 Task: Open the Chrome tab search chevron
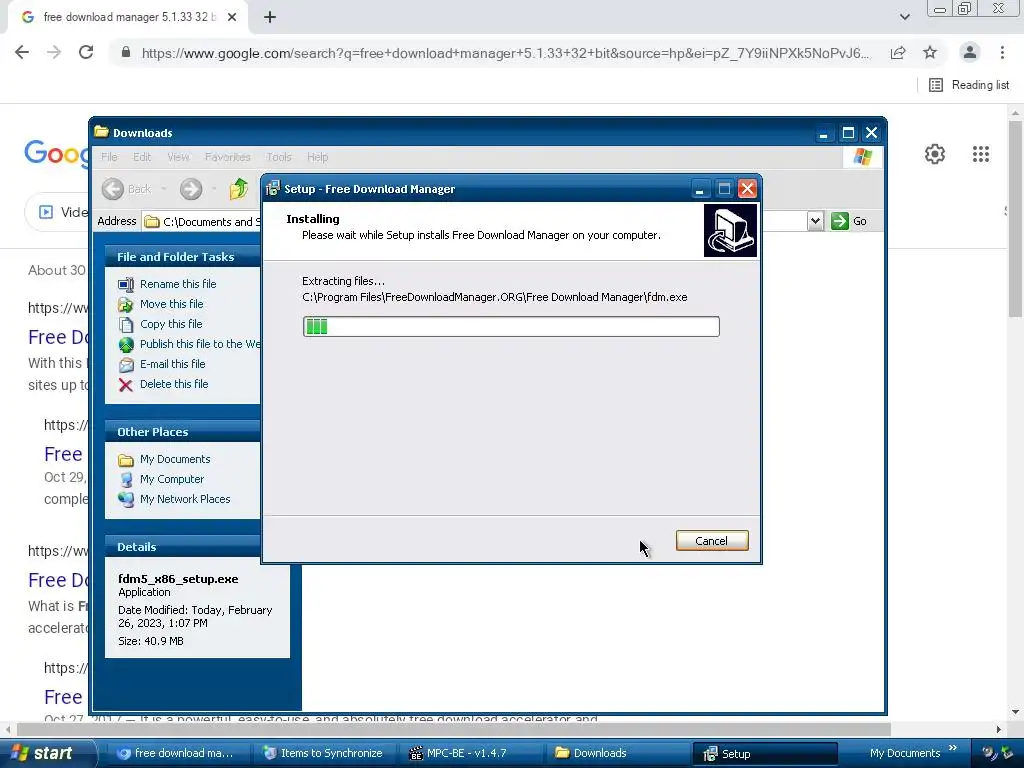pos(904,17)
